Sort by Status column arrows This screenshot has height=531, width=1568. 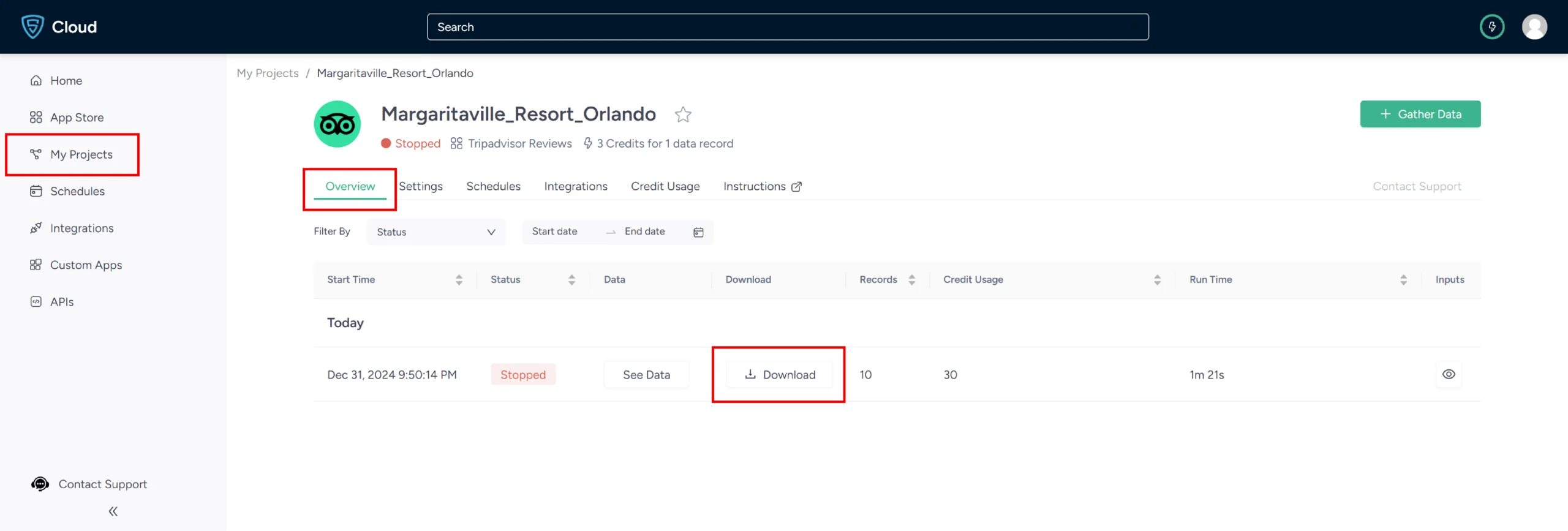point(571,280)
